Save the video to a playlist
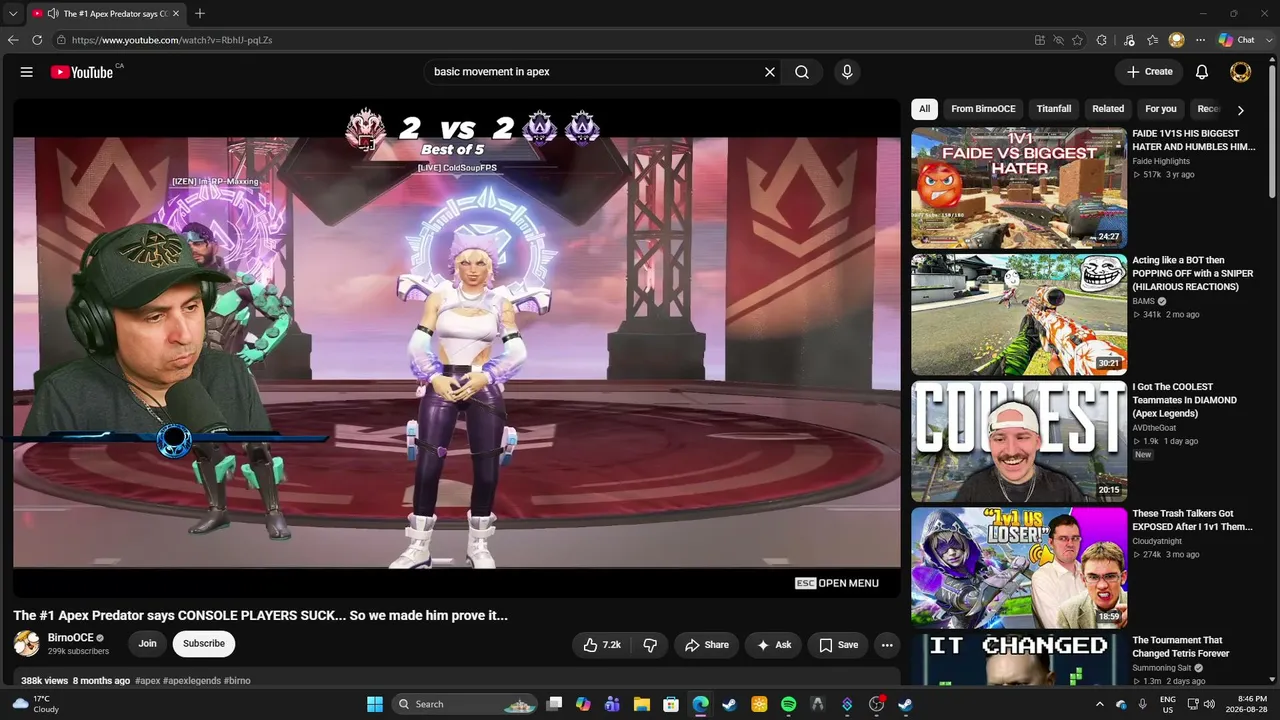Screen dimensions: 1280x720 click(838, 645)
